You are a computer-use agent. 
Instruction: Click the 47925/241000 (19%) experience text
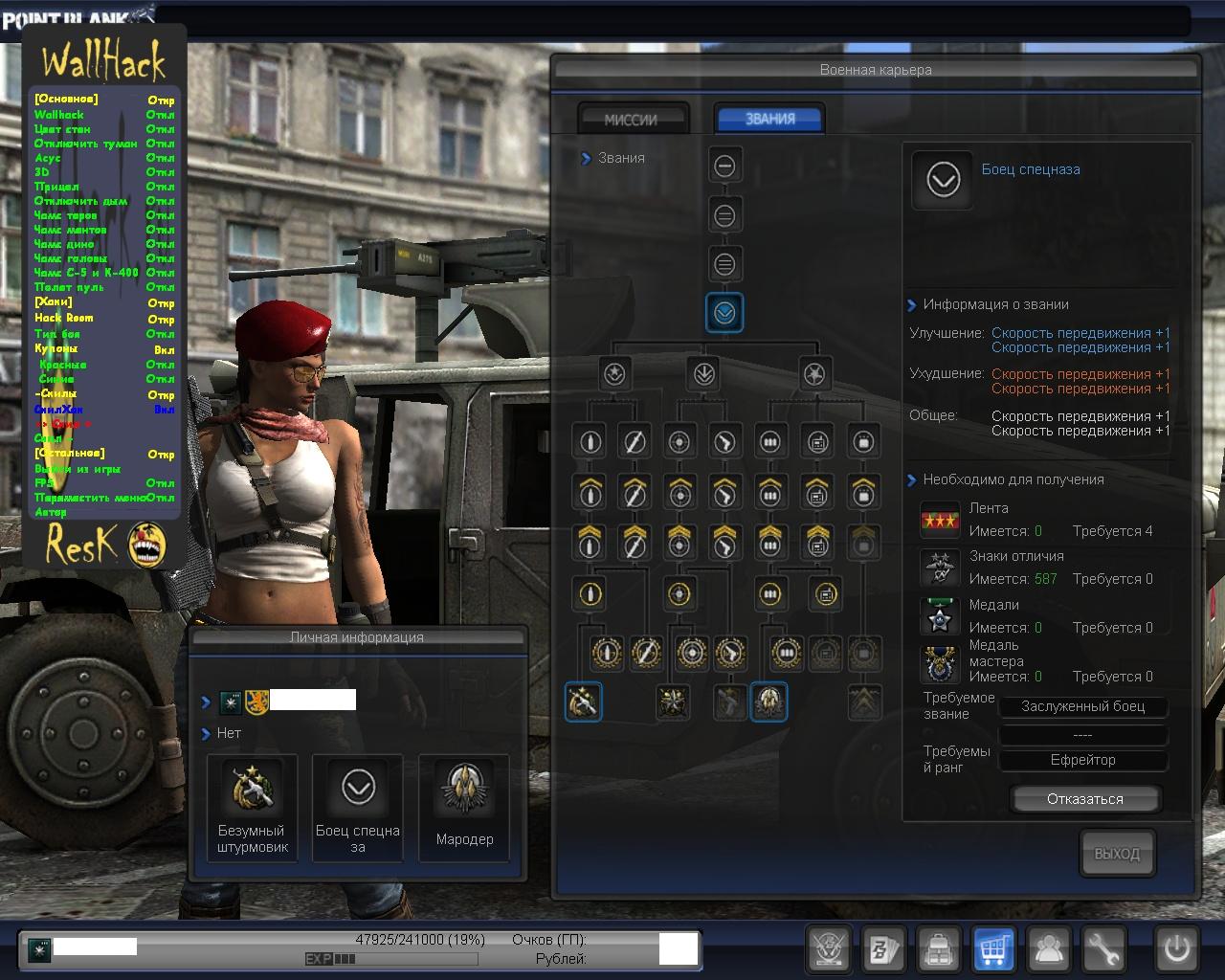(x=420, y=940)
